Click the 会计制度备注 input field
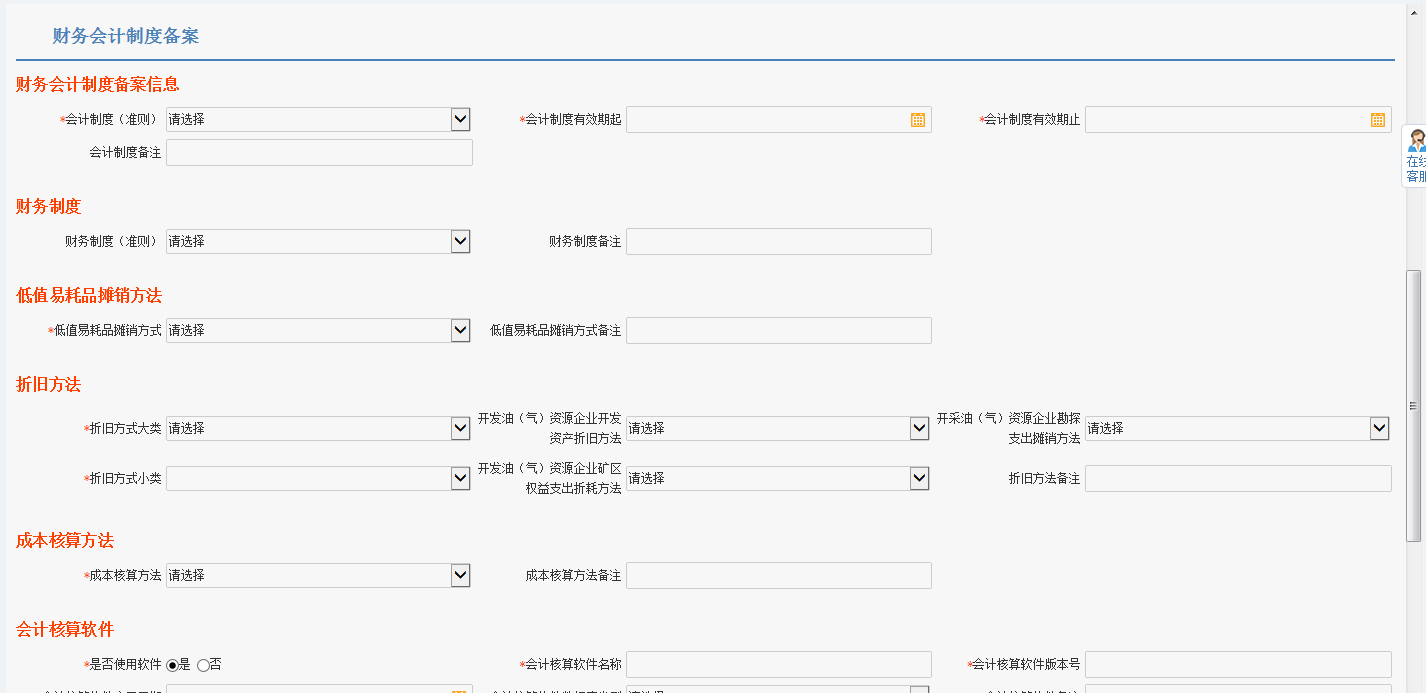The width and height of the screenshot is (1426, 693). click(319, 152)
